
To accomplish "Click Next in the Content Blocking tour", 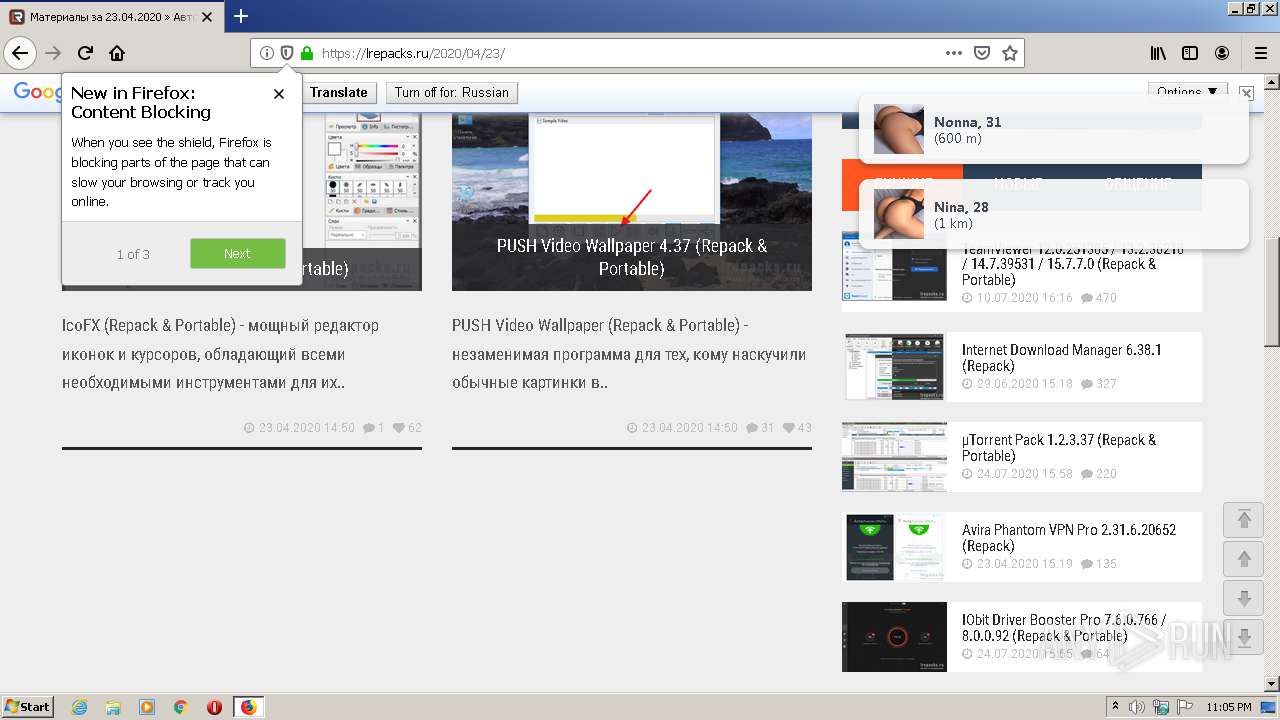I will pyautogui.click(x=237, y=254).
